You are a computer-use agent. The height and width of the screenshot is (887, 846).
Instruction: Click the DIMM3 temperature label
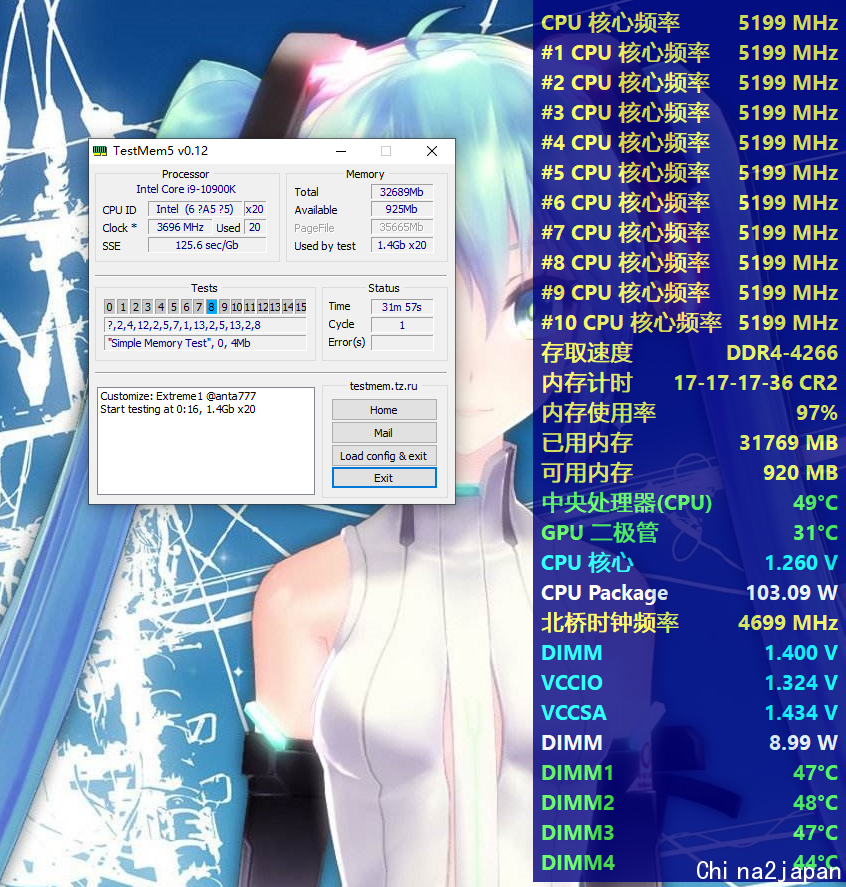click(x=578, y=833)
